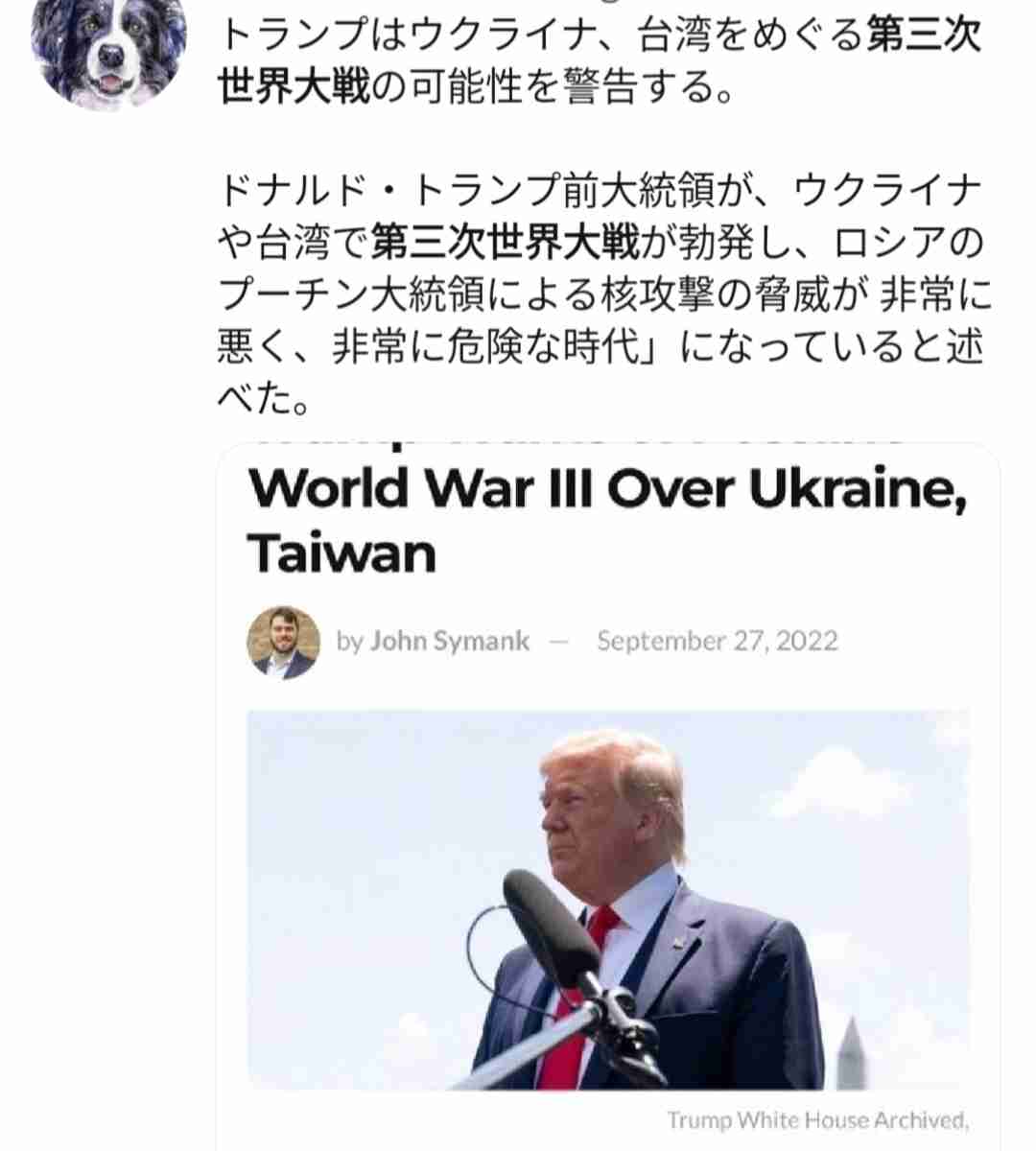The width and height of the screenshot is (1036, 1151).
Task: Tap the bold 第三次 keyword in first sentence
Action: tap(925, 35)
